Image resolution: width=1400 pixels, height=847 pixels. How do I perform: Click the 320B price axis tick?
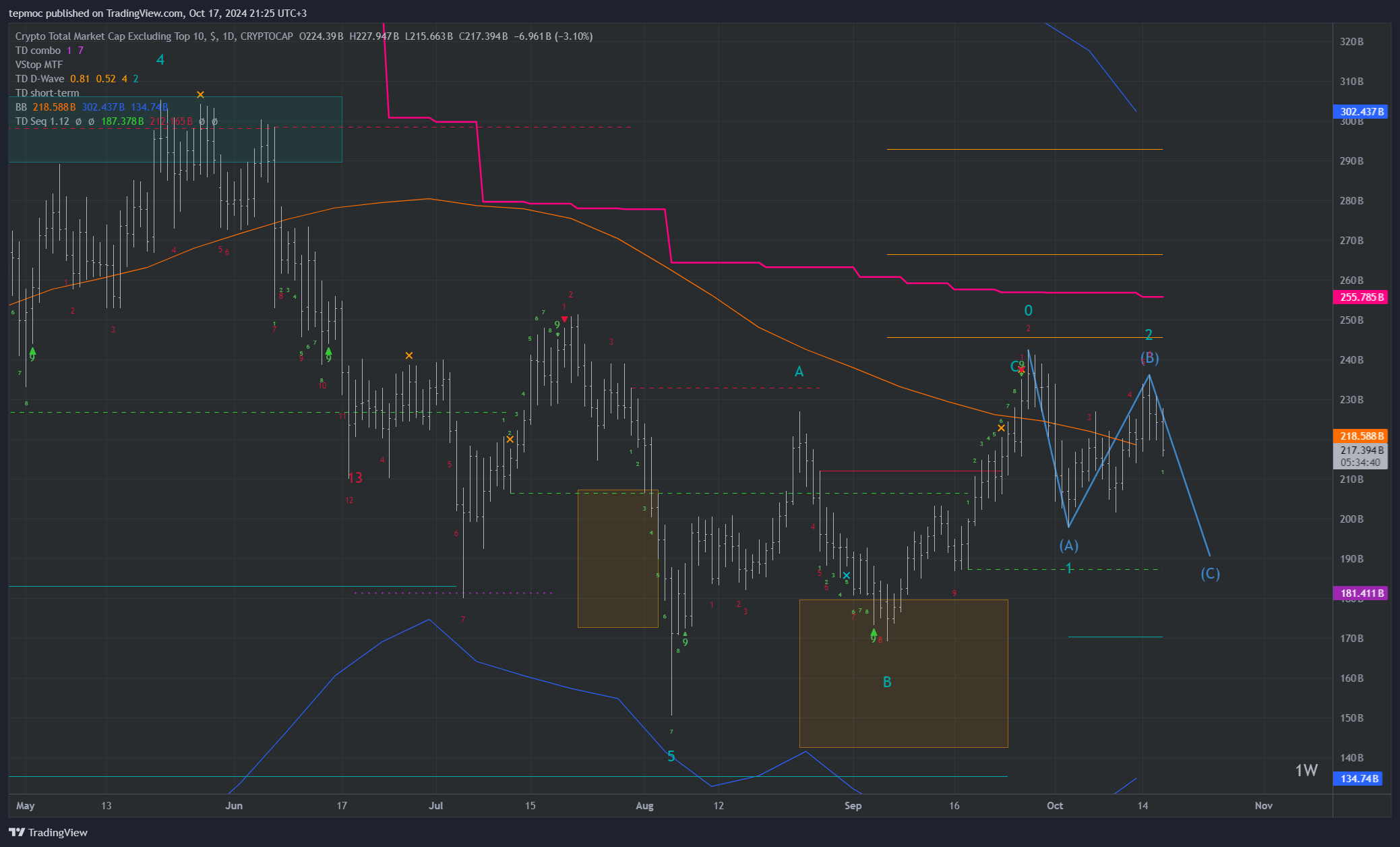pyautogui.click(x=1351, y=42)
